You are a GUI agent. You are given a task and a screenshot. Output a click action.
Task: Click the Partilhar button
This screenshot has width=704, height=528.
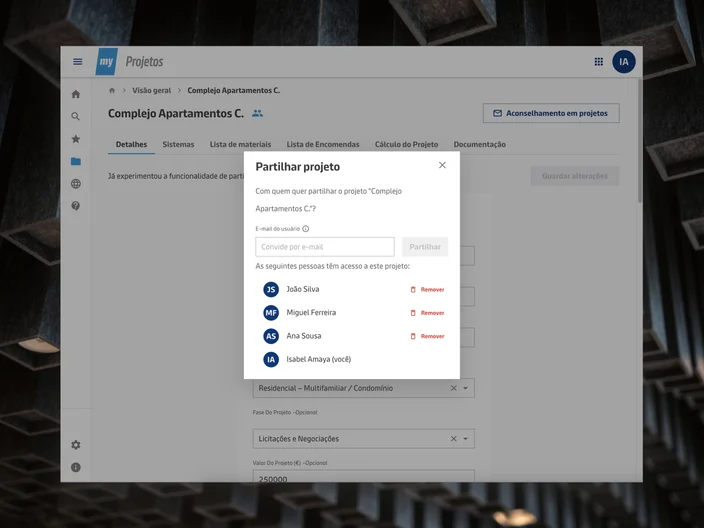425,247
